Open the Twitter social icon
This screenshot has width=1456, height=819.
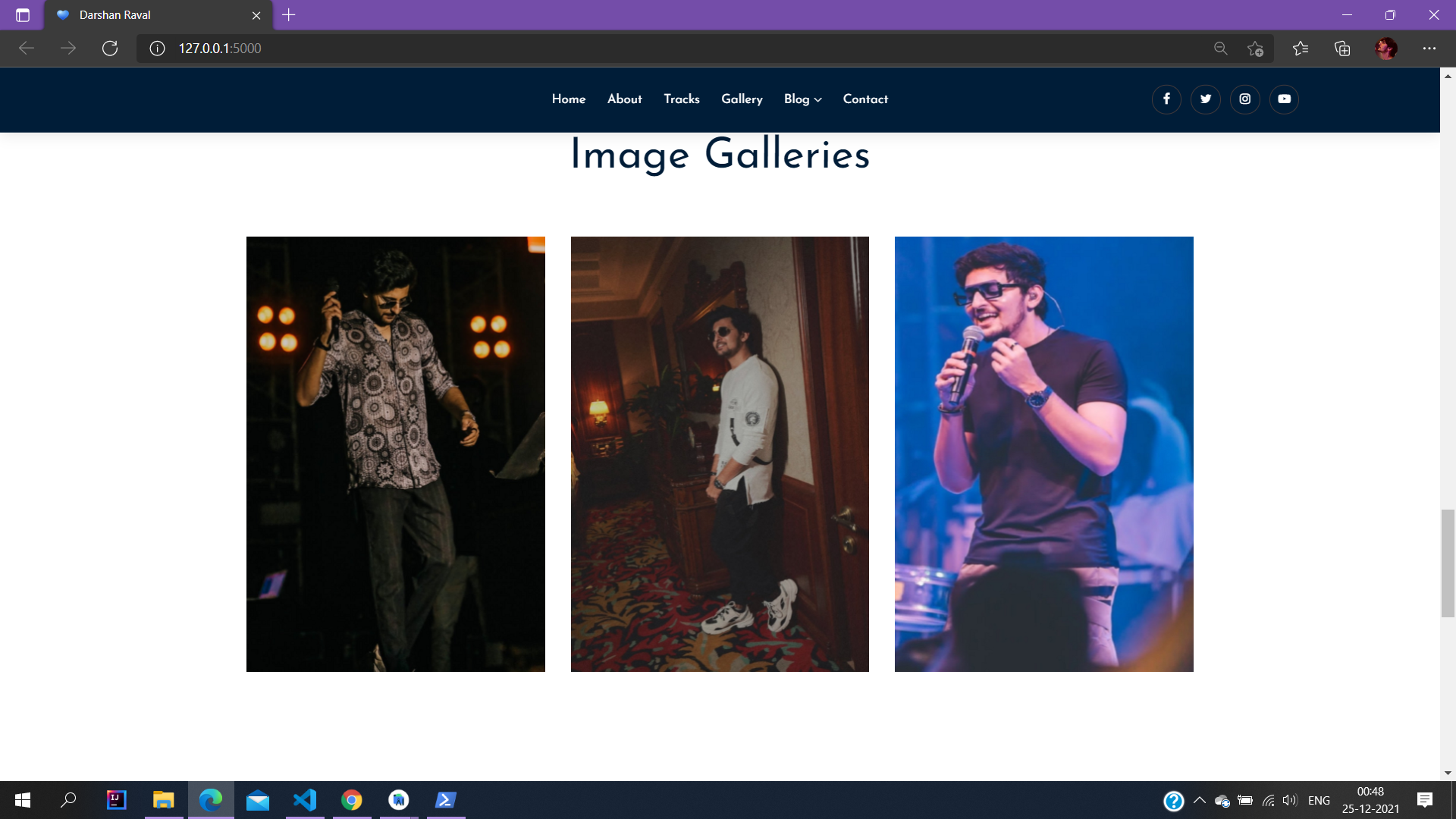[1206, 99]
